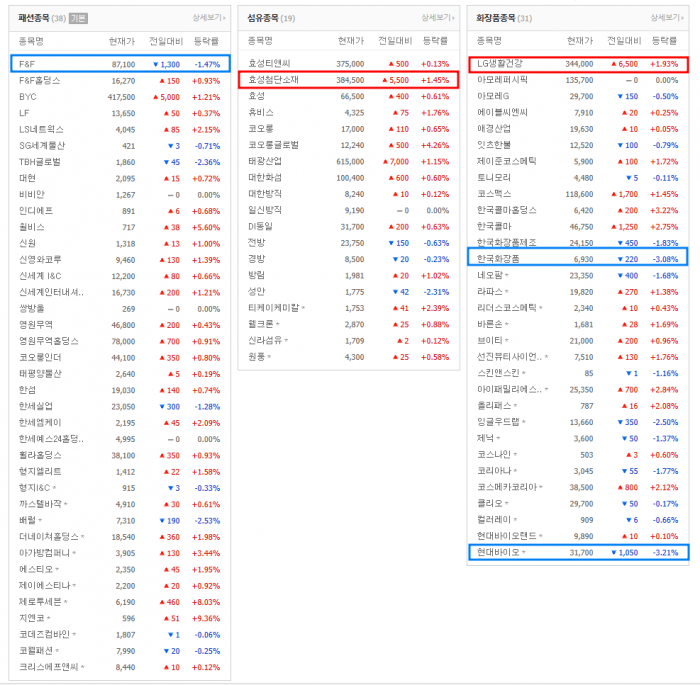Select 휠라홀딩스 stock name
700x685 pixels.
(40, 455)
